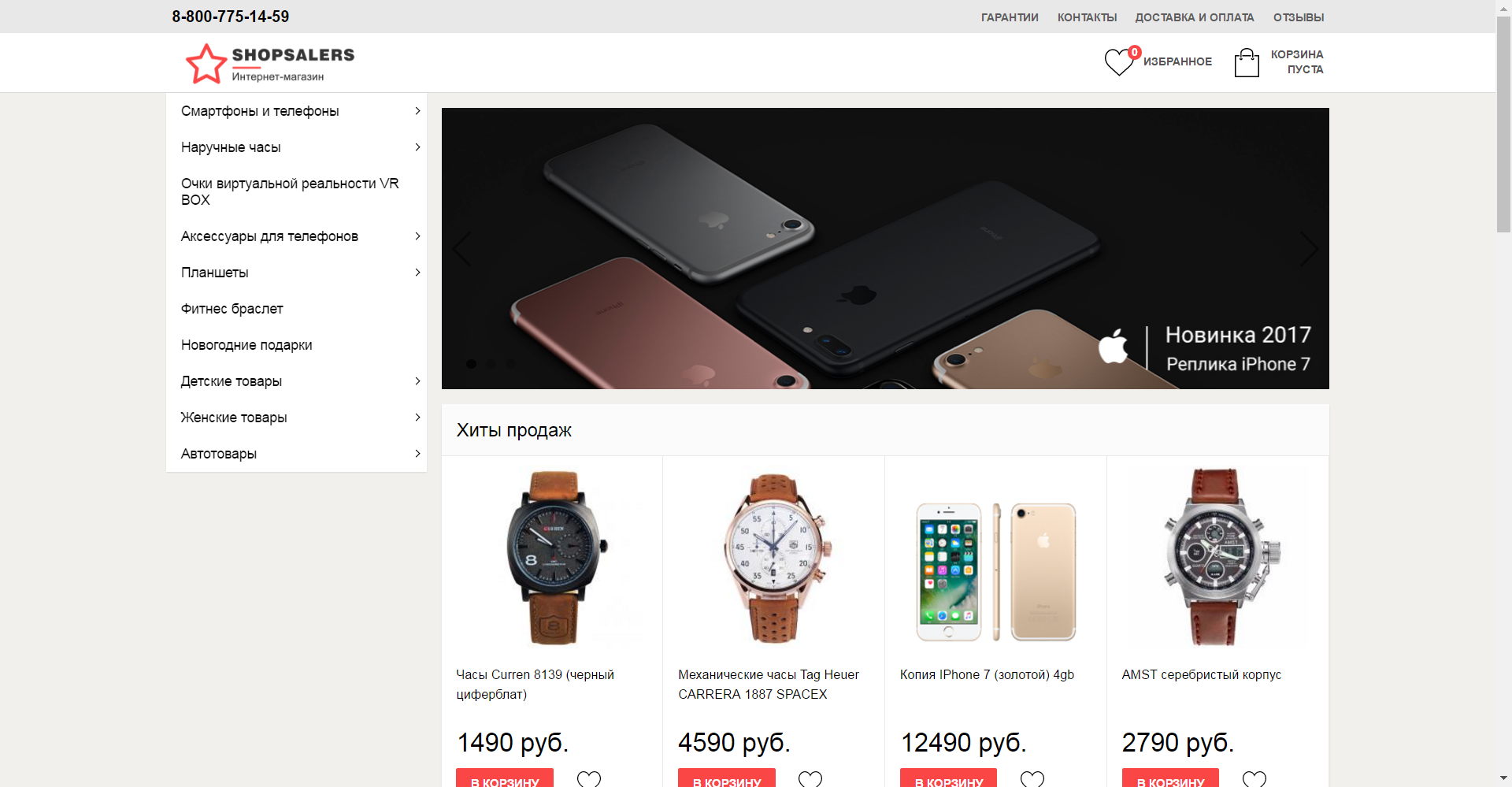Favorite the Tag Heuer Carrera watch heart
1512x787 pixels.
(x=810, y=779)
